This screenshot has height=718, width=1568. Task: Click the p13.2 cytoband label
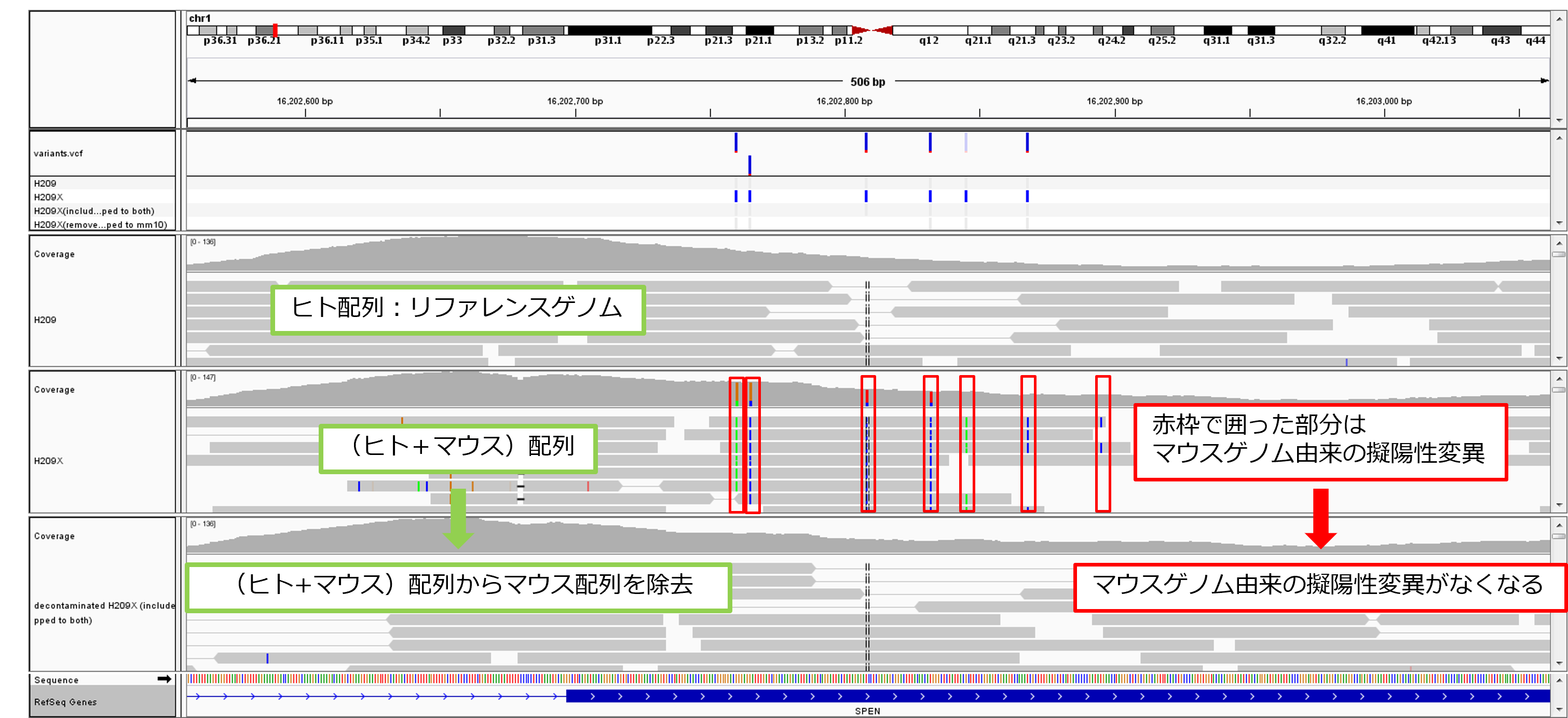(x=810, y=41)
